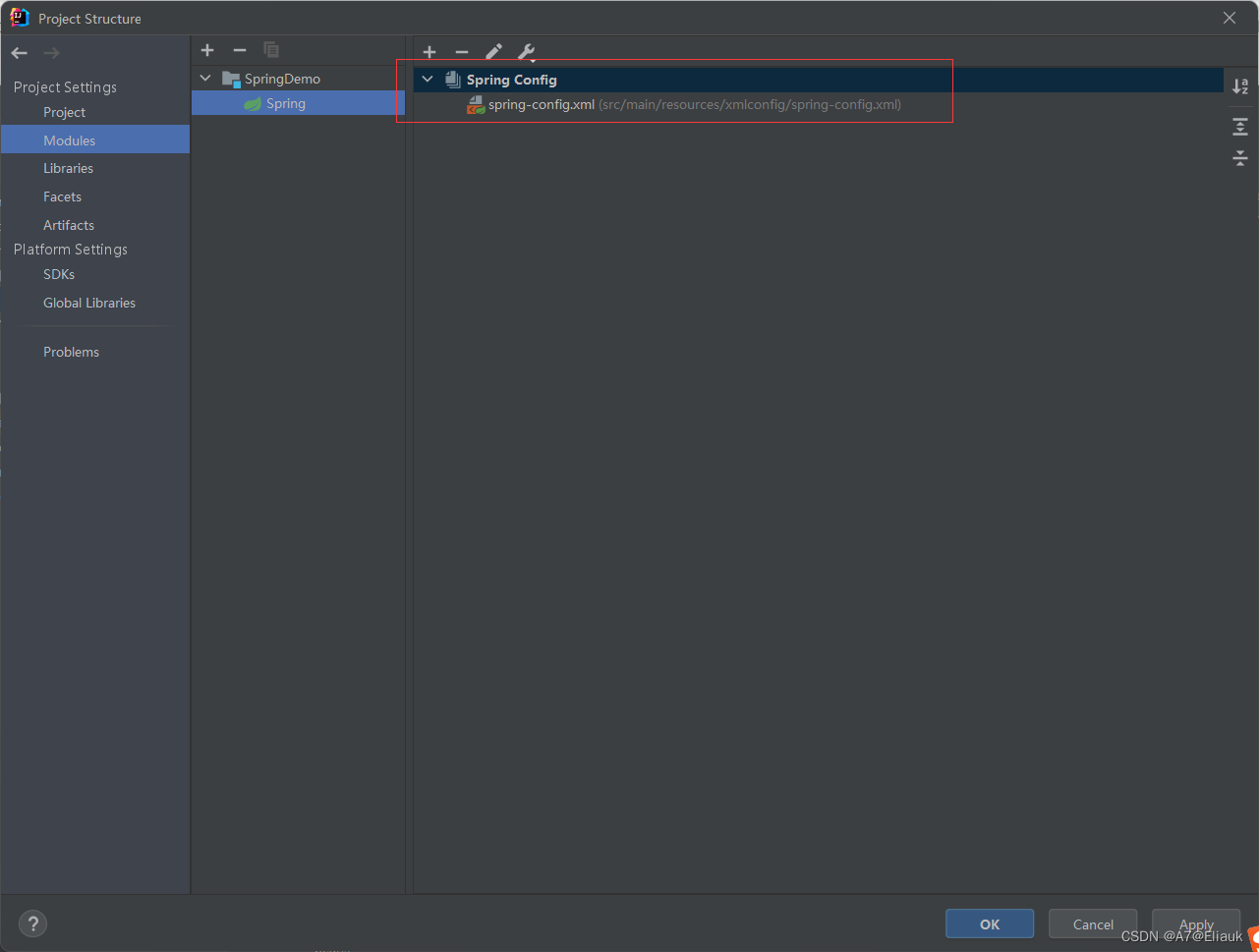The image size is (1259, 952).
Task: Sort contexts alphabetically
Action: [x=1240, y=86]
